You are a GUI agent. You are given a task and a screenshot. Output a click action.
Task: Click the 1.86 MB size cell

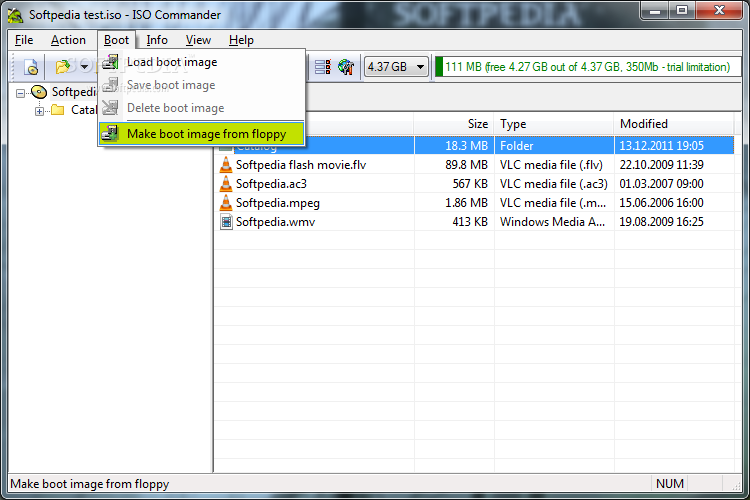(466, 203)
